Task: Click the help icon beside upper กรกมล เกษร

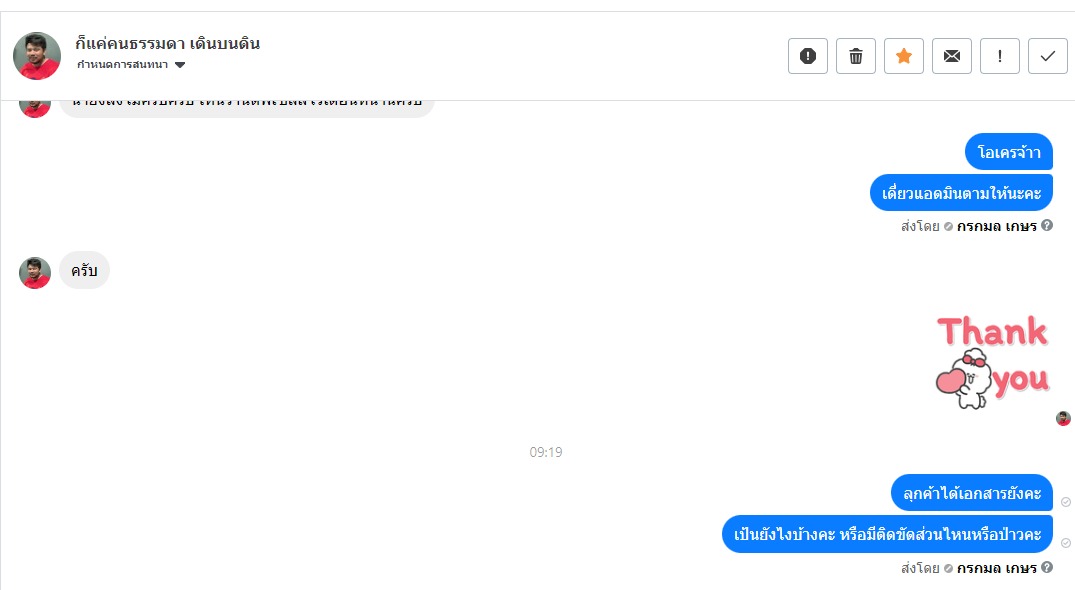Action: 1047,225
